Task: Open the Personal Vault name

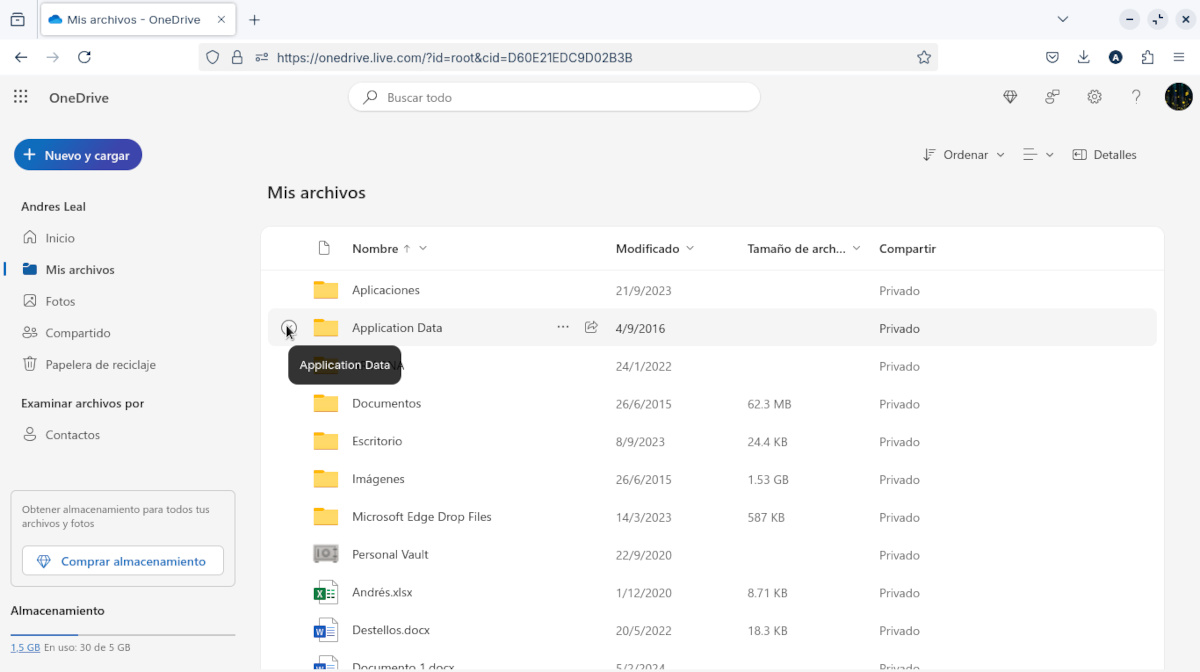Action: pos(390,554)
